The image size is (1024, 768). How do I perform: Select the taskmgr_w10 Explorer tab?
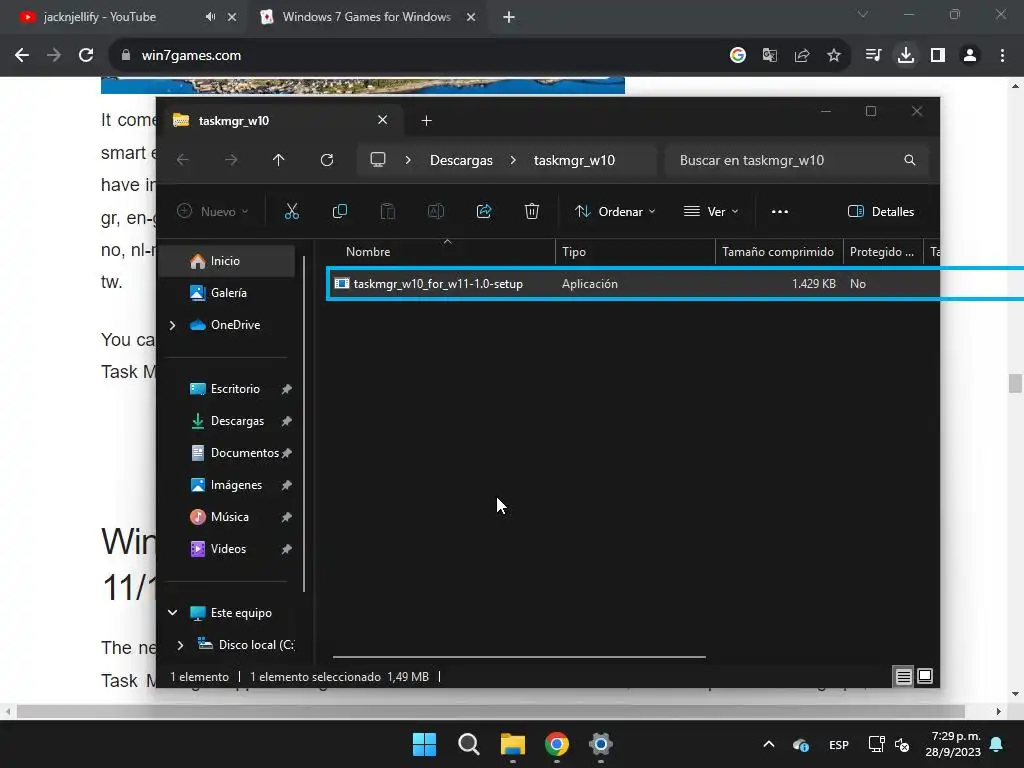[x=281, y=120]
